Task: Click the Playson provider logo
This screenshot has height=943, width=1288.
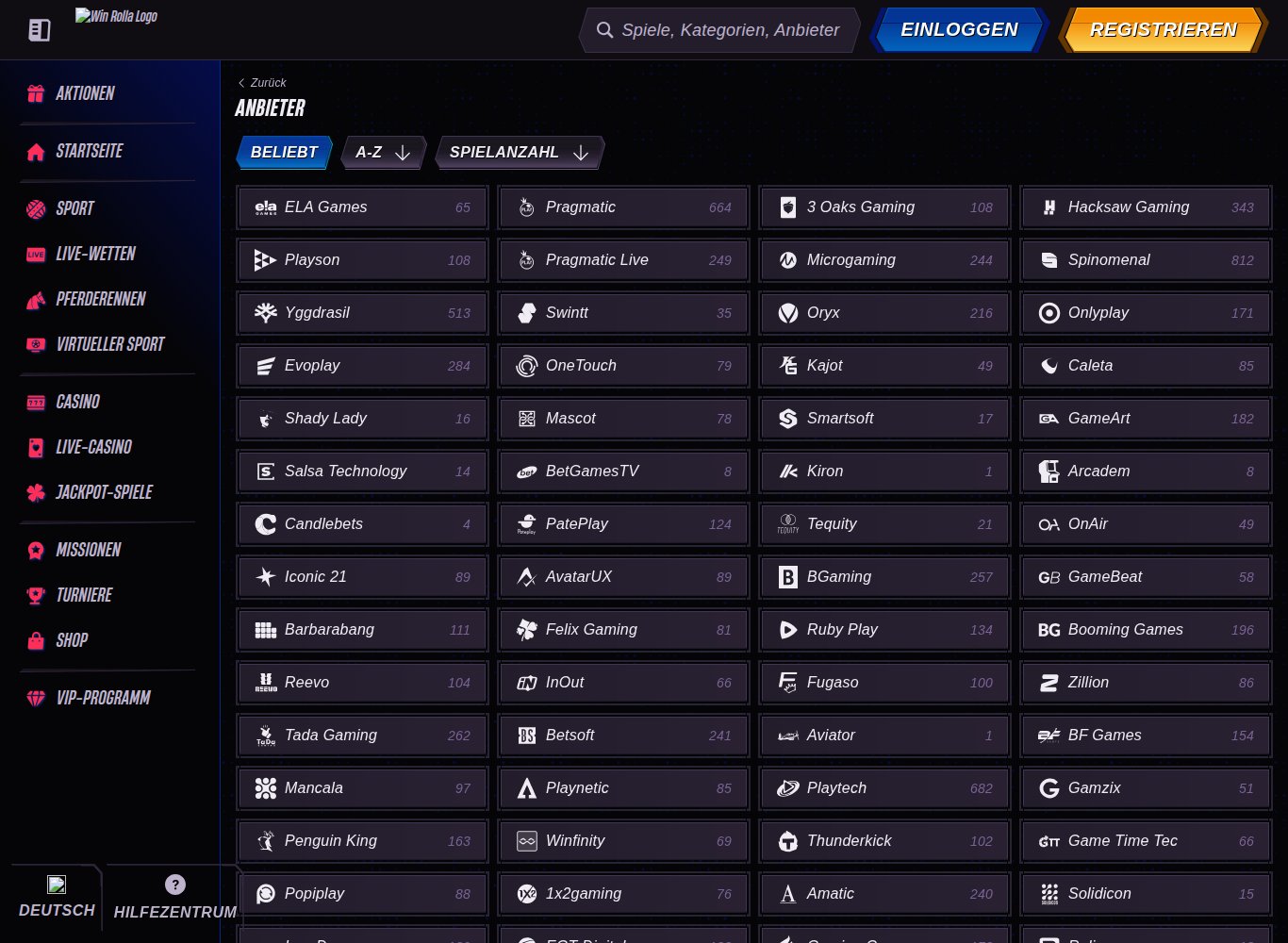Action: pos(266,260)
